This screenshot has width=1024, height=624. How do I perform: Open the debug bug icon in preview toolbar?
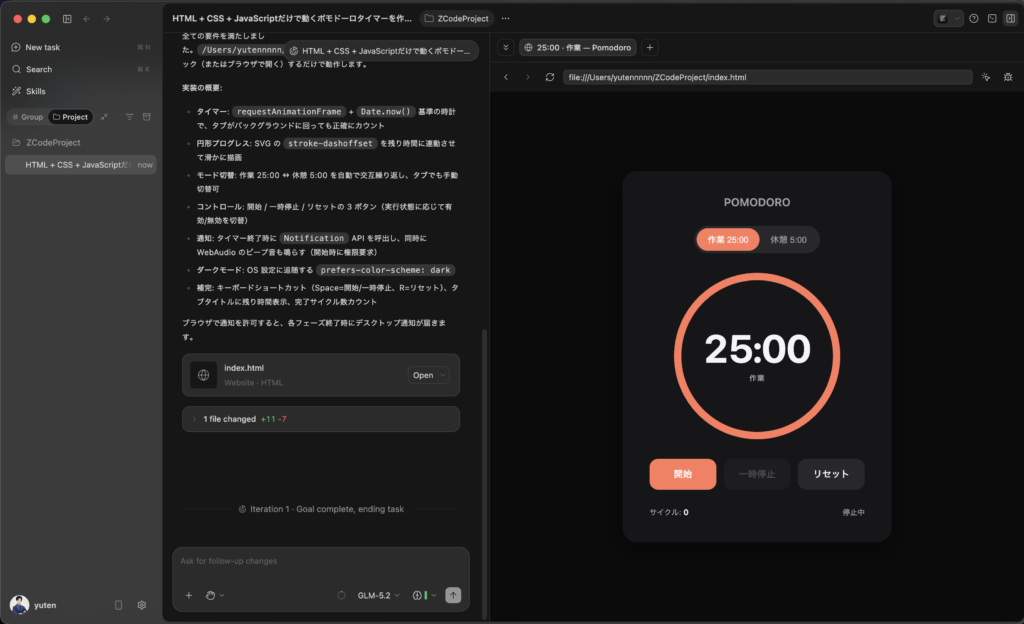(x=1008, y=77)
